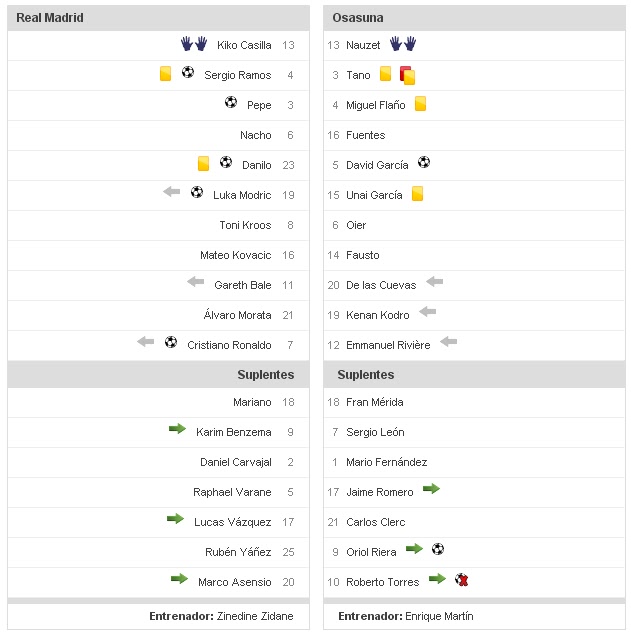Viewport: 631px width, 637px height.
Task: Click green arrow next to Jaime Romero
Action: pos(431,489)
